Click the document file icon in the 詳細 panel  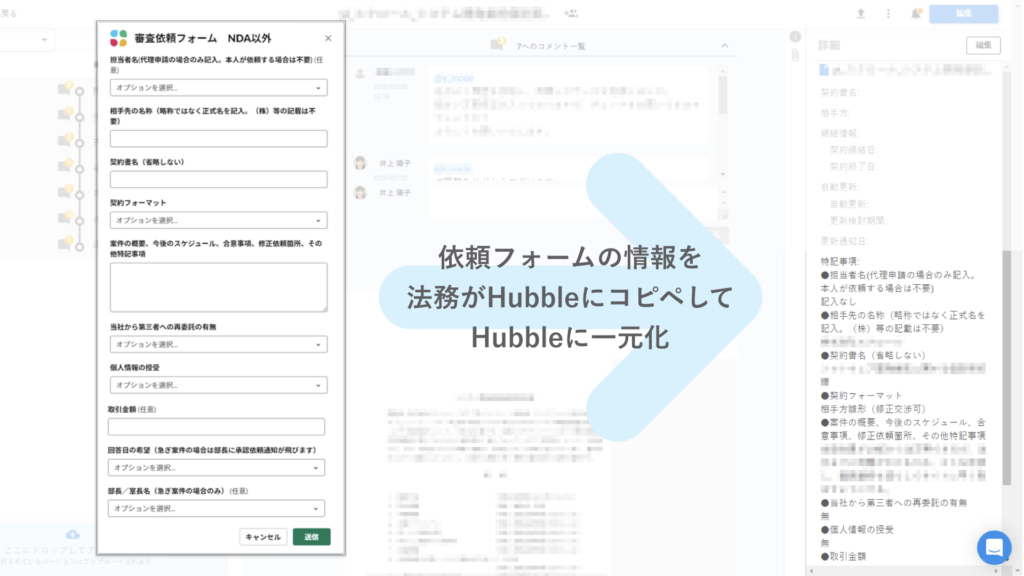pos(824,70)
